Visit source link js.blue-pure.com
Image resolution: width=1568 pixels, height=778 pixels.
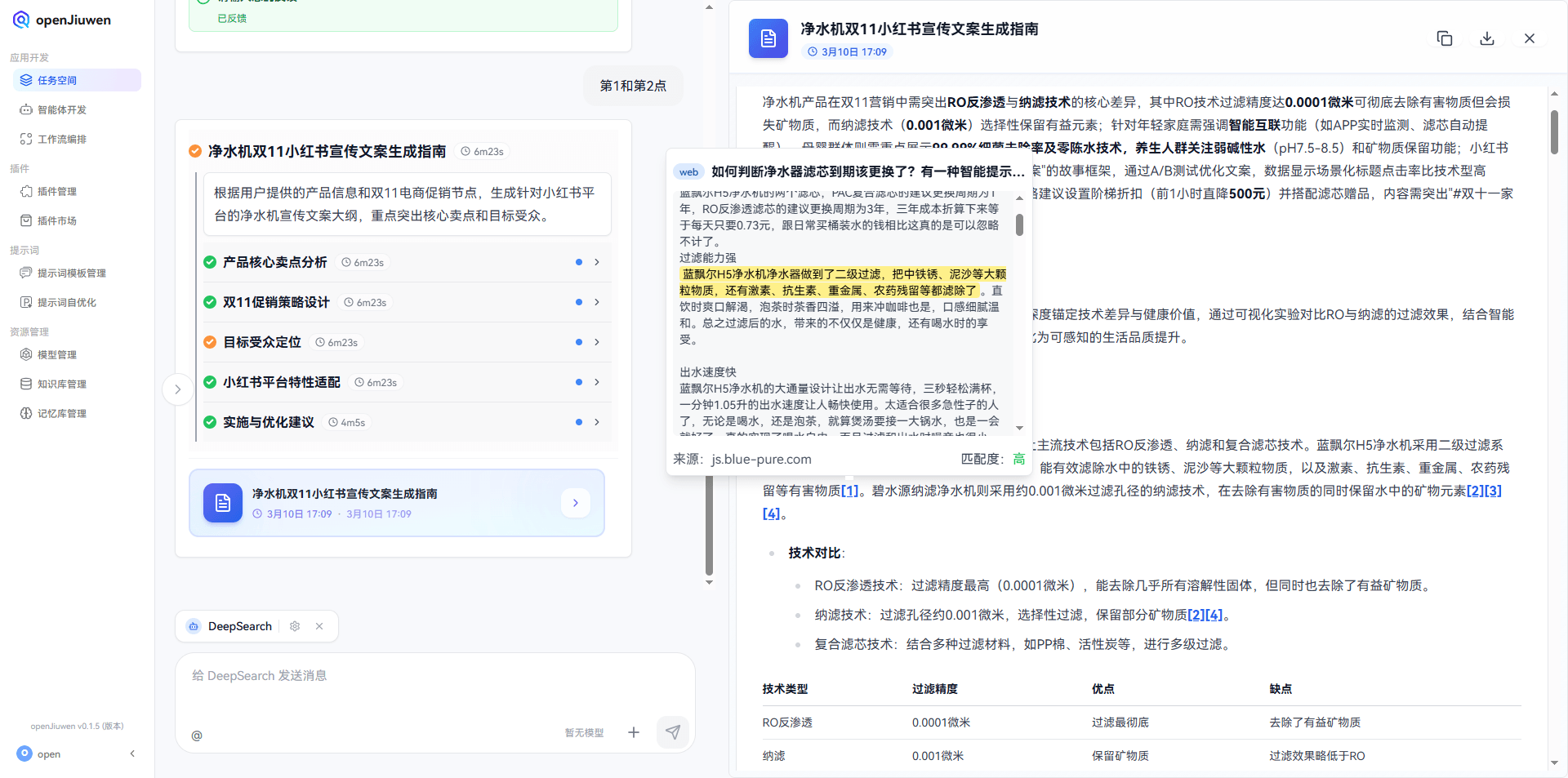tap(761, 459)
